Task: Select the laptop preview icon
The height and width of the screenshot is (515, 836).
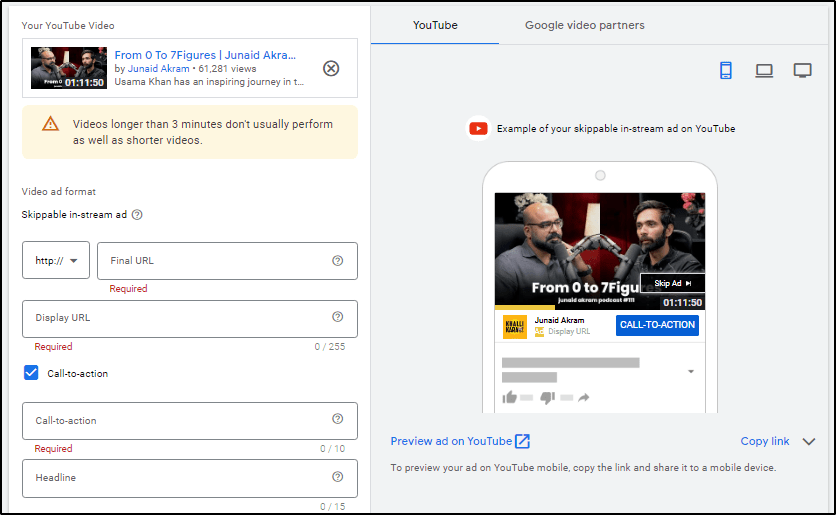Action: 764,70
